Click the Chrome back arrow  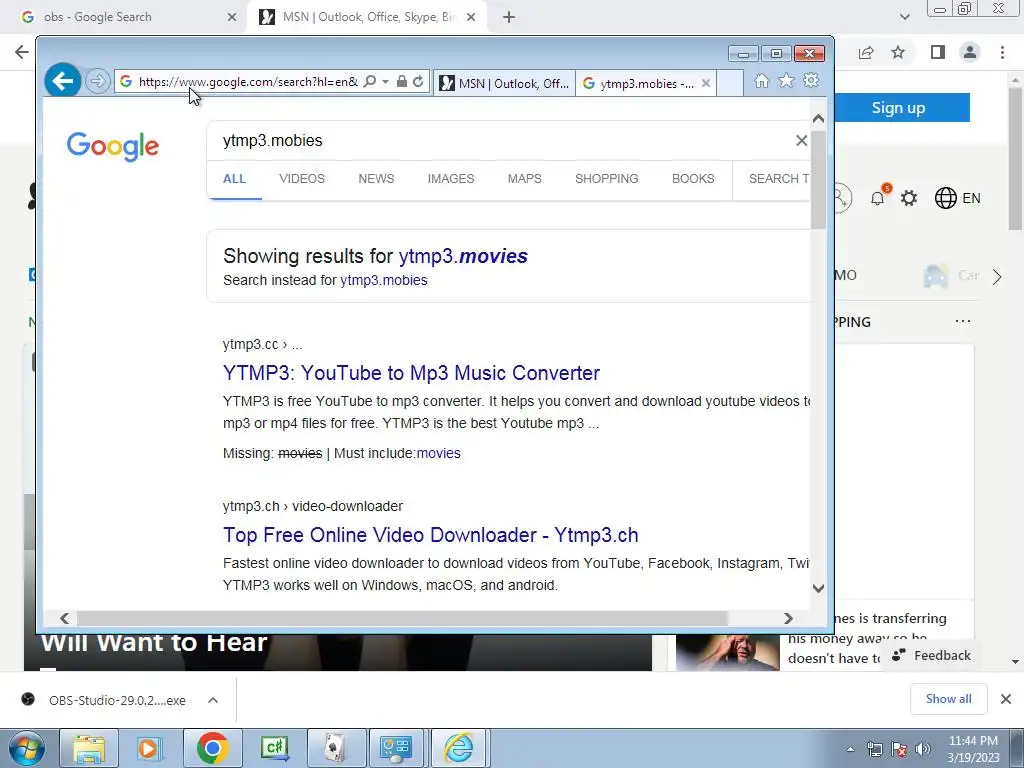[22, 52]
